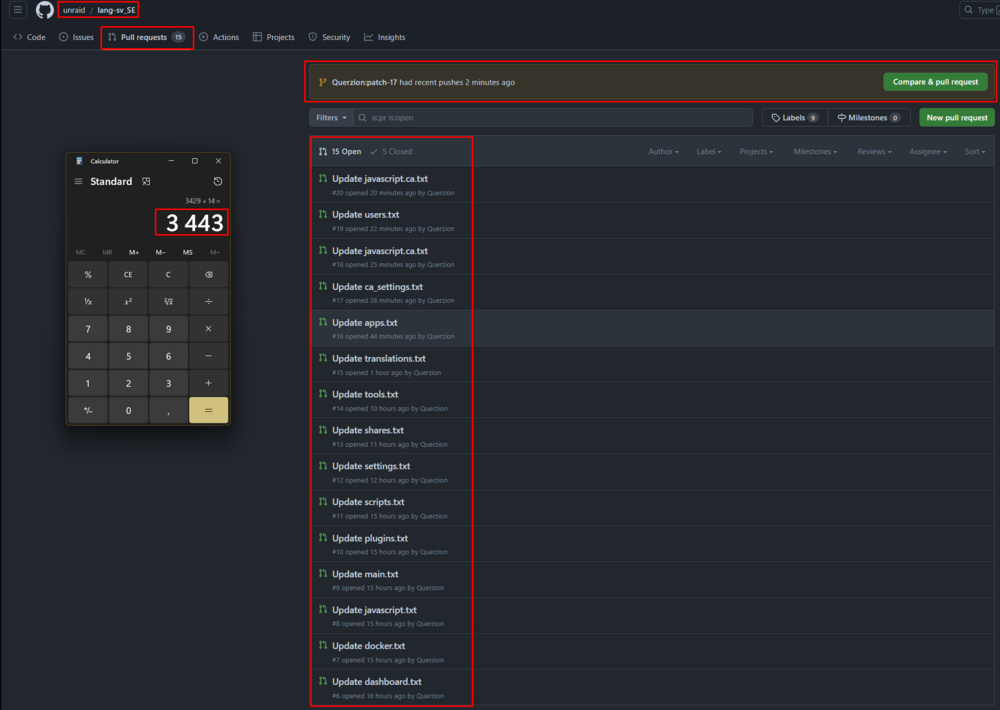The image size is (1000, 710).
Task: Expand the Milestones filter dropdown in list header
Action: tap(815, 151)
